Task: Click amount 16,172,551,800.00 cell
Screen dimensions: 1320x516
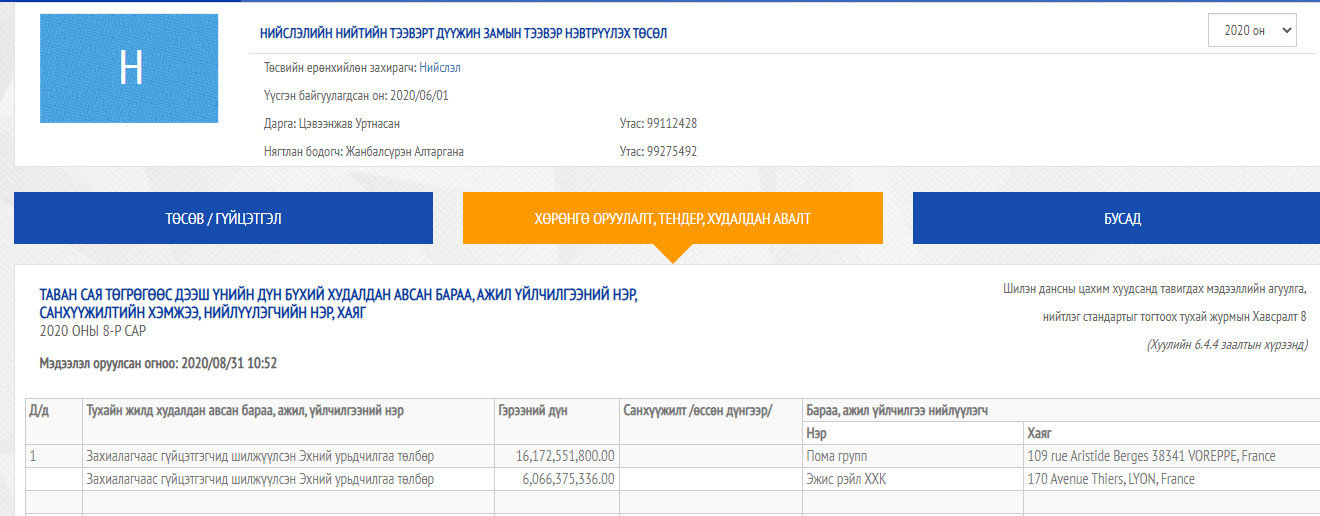Action: point(557,456)
